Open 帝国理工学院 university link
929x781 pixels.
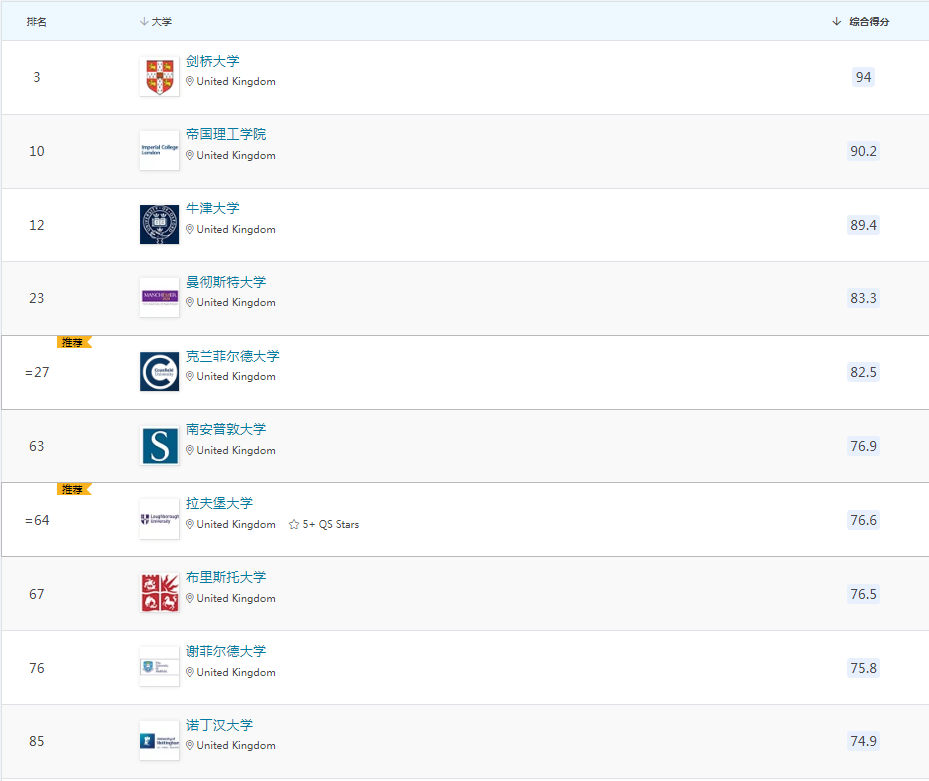226,134
